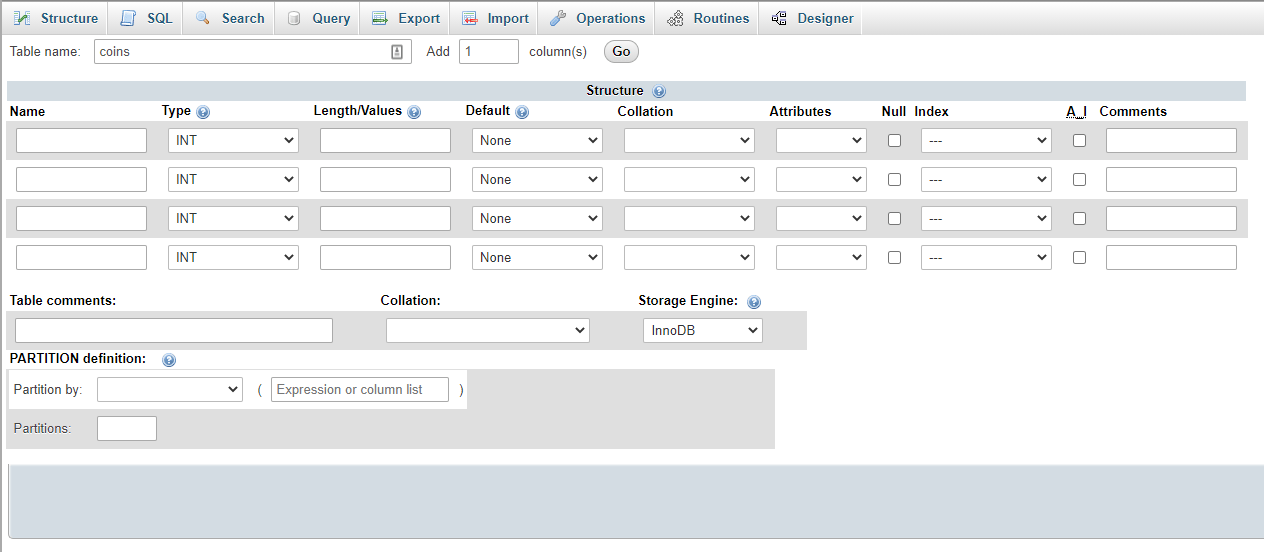Click the Add column(s) number field
The image size is (1264, 552).
[x=489, y=52]
